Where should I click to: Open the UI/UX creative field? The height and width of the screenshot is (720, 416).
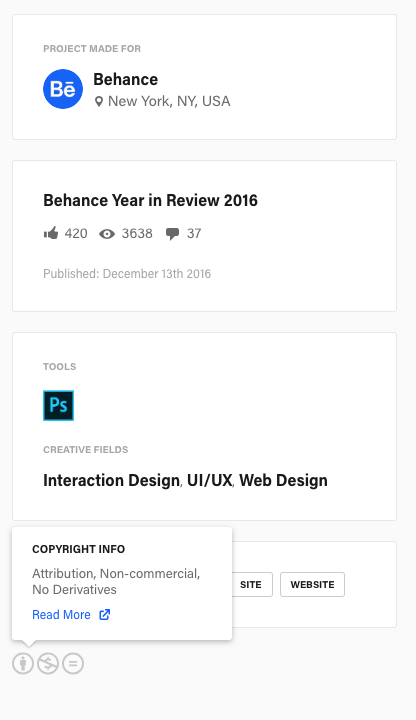pyautogui.click(x=209, y=480)
